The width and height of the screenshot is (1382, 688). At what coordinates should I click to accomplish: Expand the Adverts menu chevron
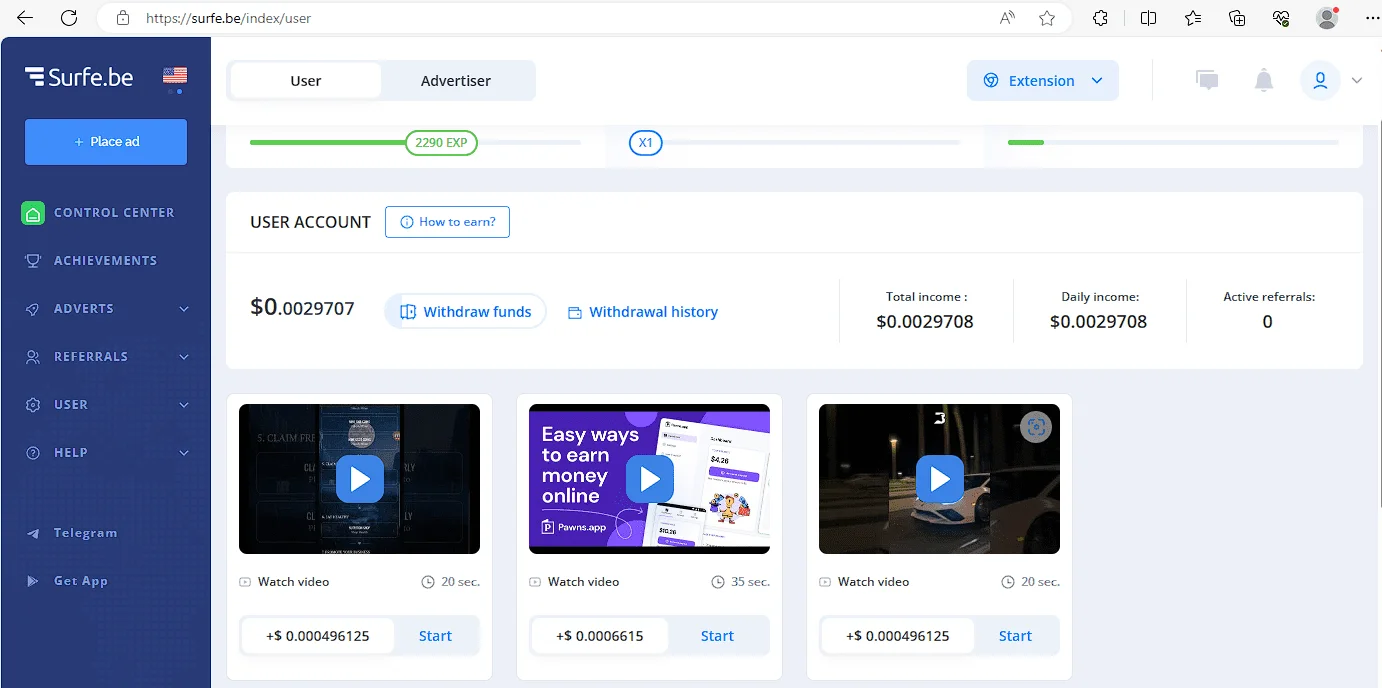(x=184, y=309)
